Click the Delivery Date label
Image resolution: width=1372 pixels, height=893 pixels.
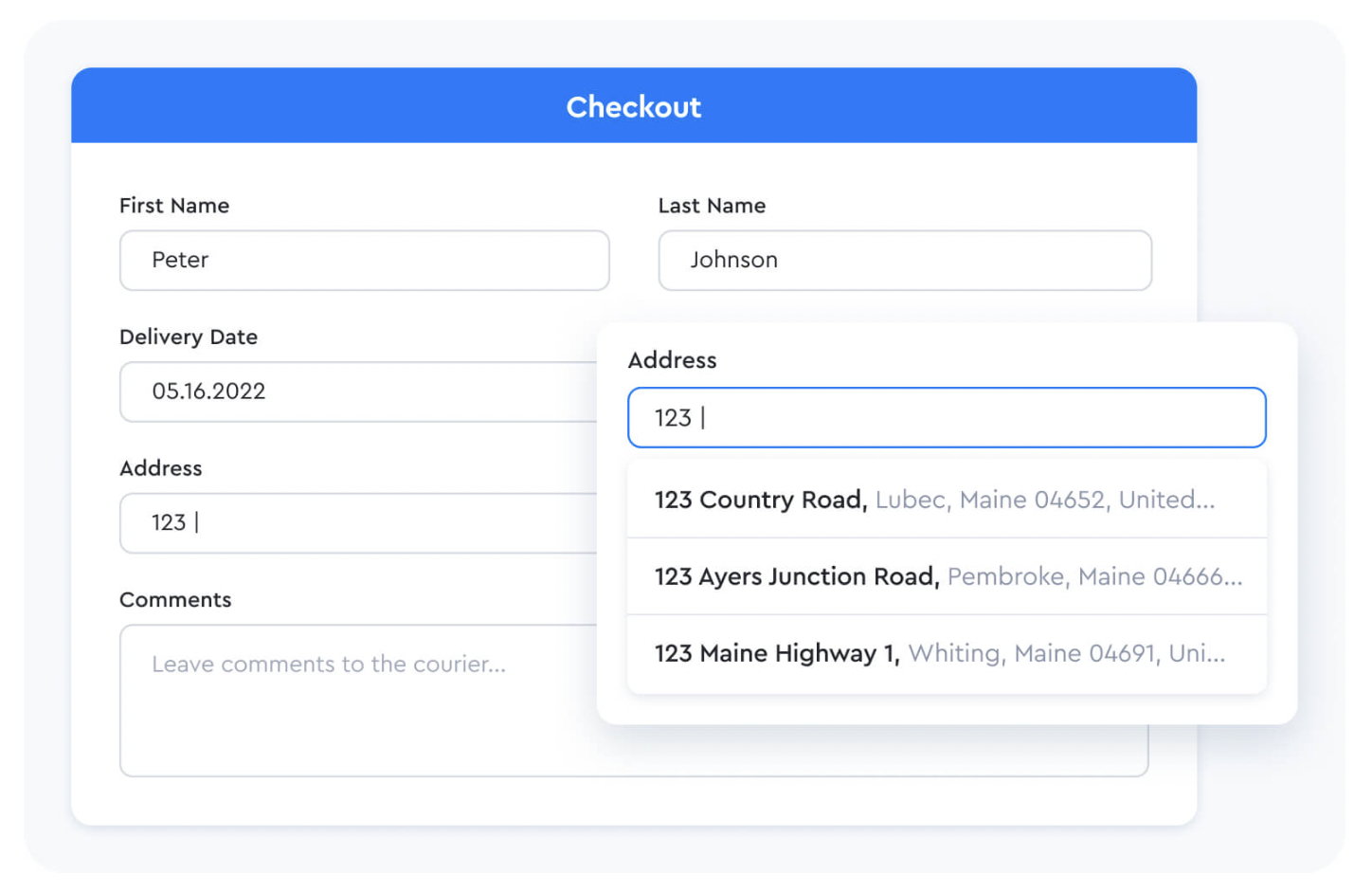pos(189,337)
